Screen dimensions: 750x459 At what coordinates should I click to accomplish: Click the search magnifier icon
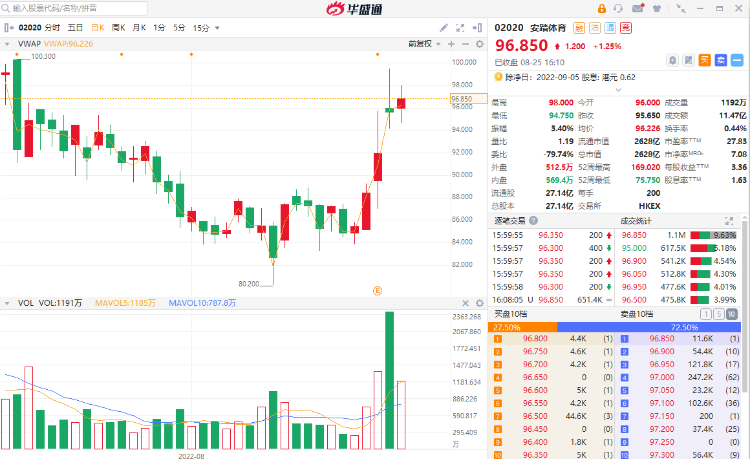click(6, 8)
